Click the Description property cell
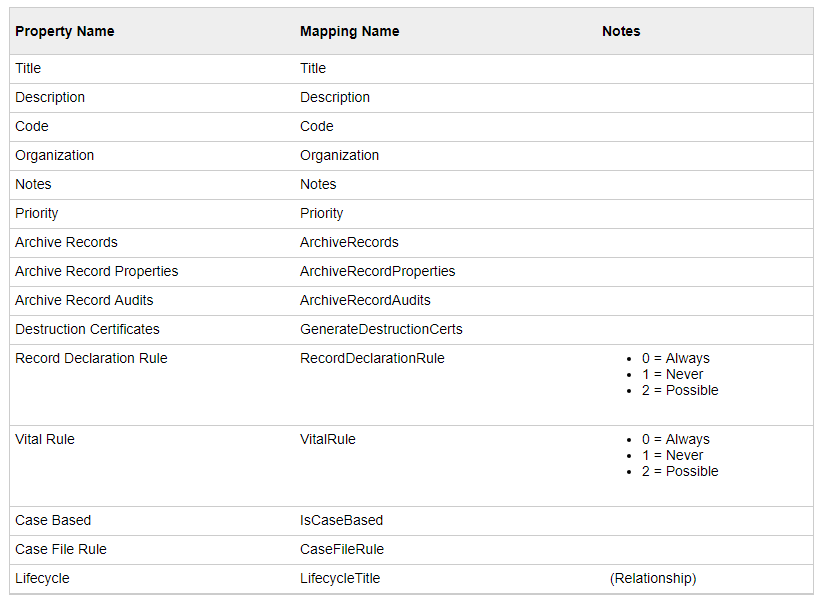This screenshot has width=825, height=604. pos(50,97)
